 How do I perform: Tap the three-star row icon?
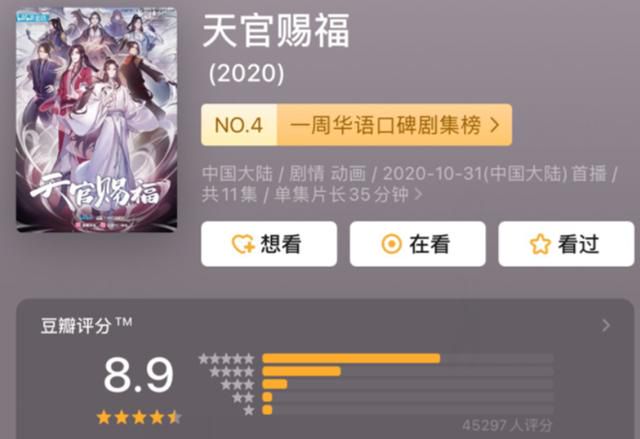pos(238,384)
